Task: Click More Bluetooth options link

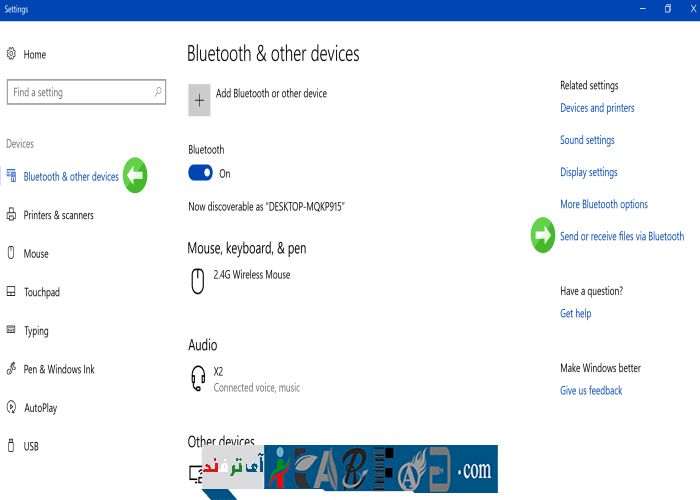Action: pyautogui.click(x=604, y=204)
